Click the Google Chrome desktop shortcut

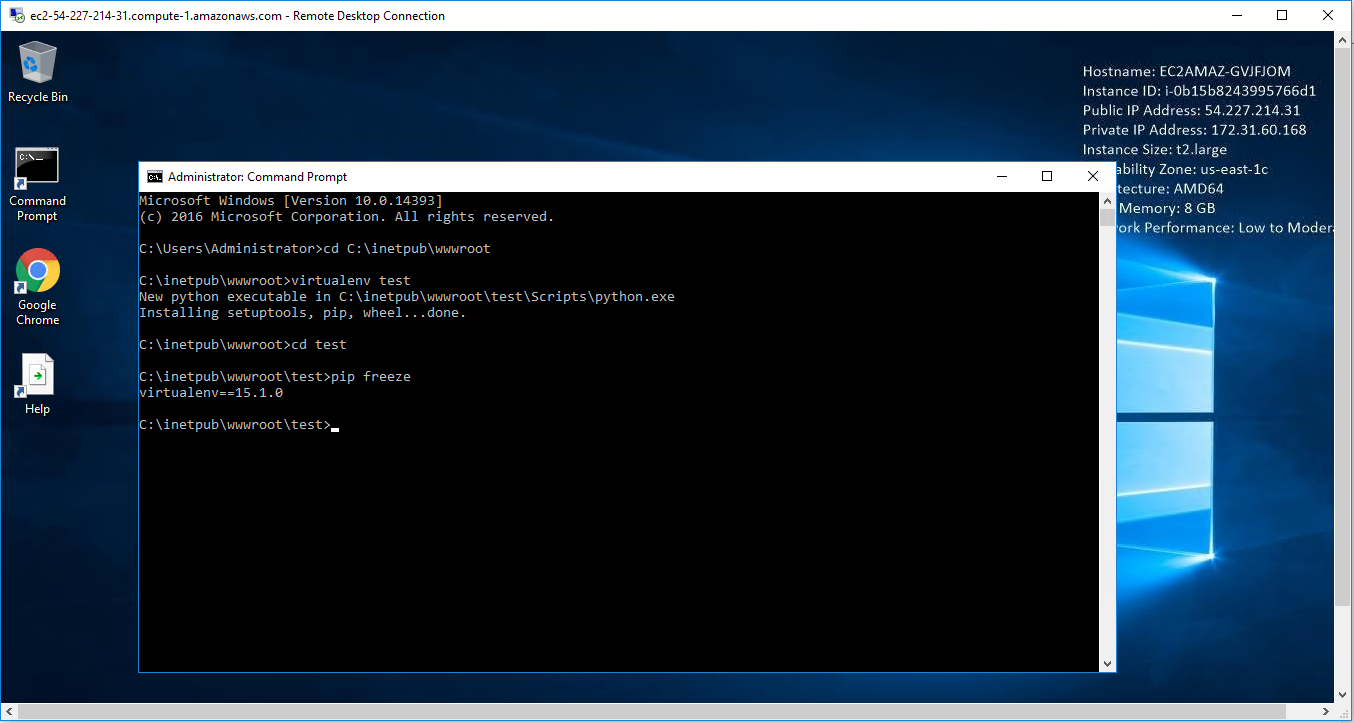pos(38,286)
